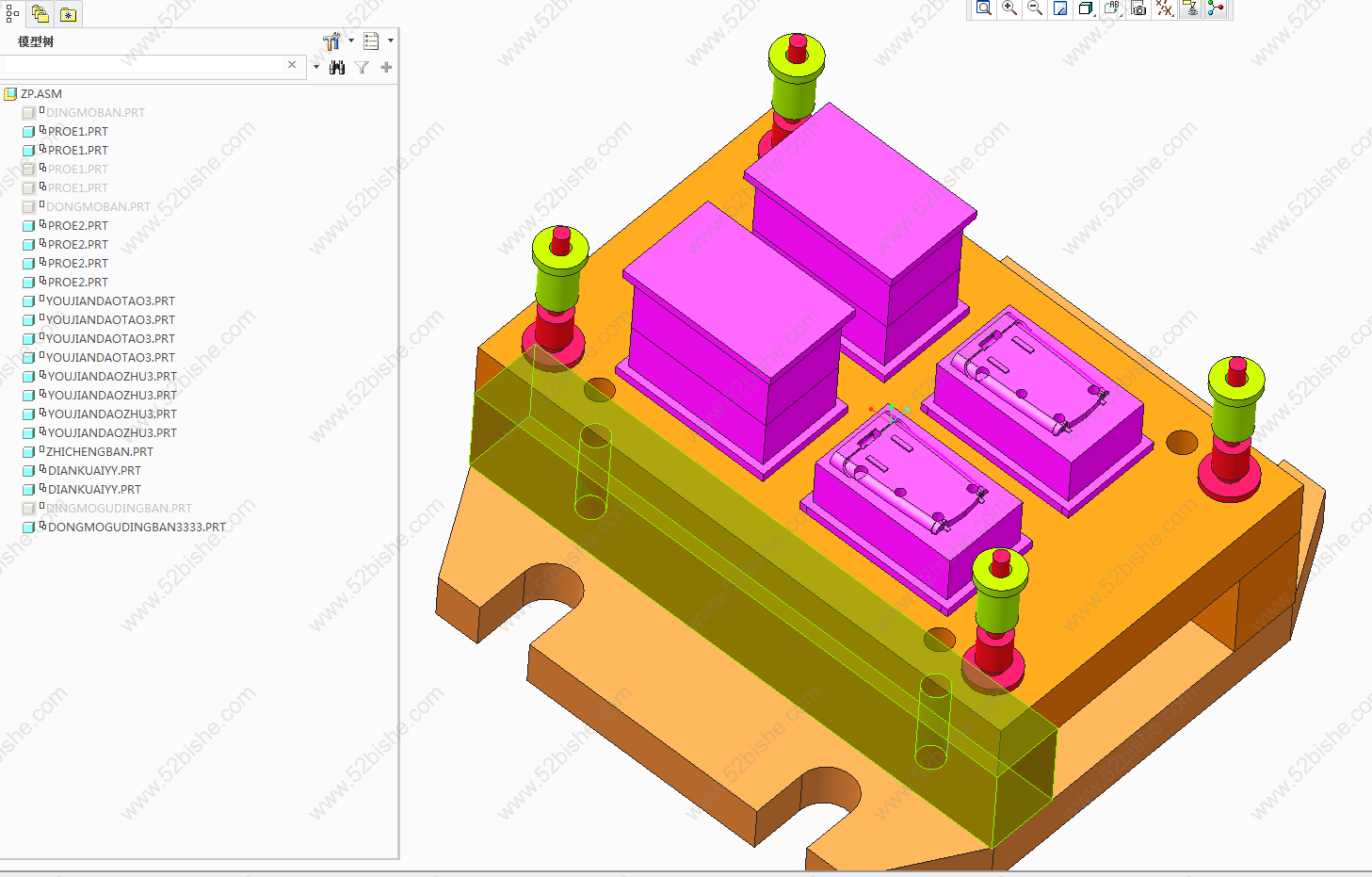
Task: Click the binoculars Find icon
Action: [337, 67]
